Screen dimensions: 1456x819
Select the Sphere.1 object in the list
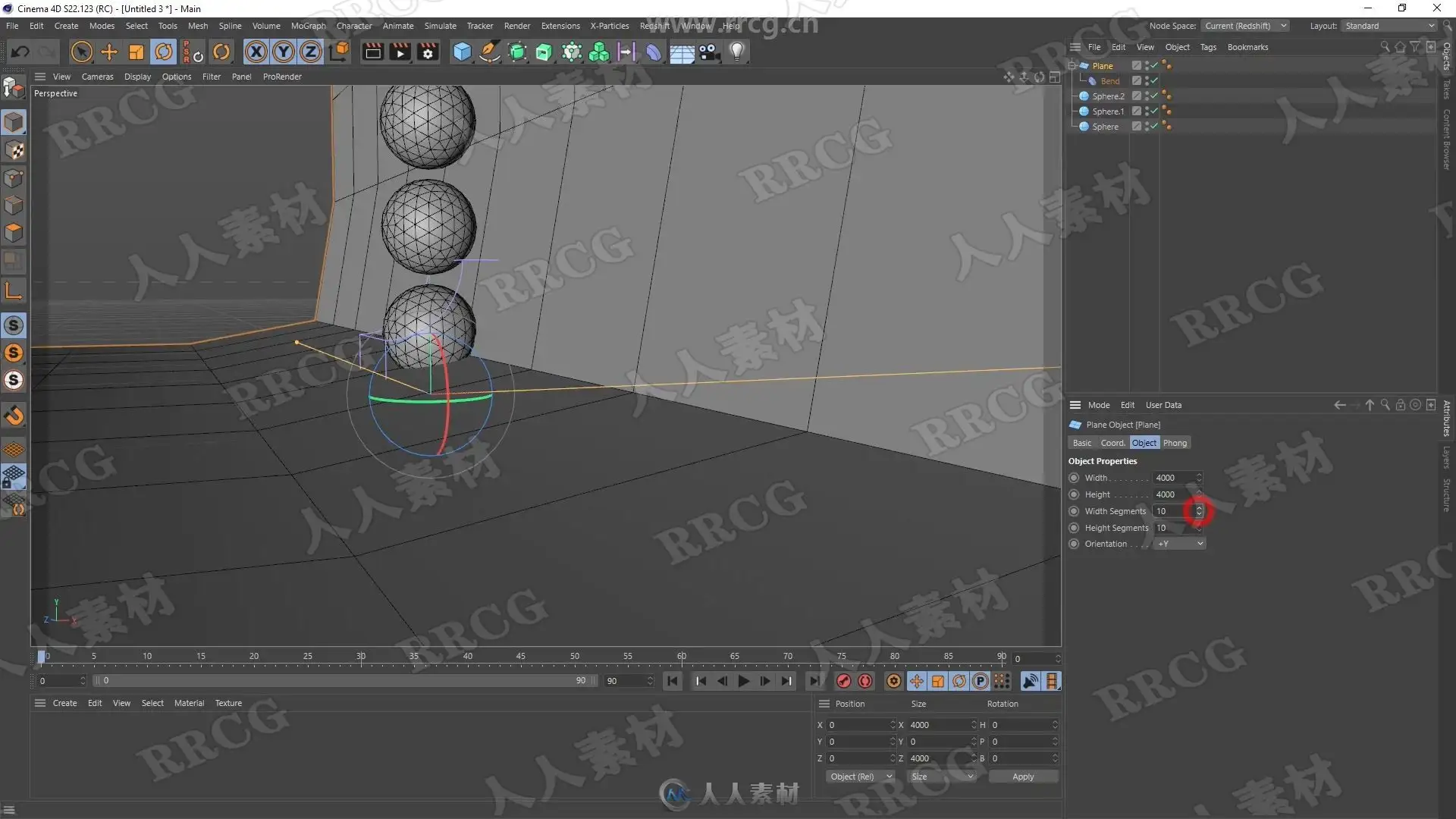pos(1108,111)
